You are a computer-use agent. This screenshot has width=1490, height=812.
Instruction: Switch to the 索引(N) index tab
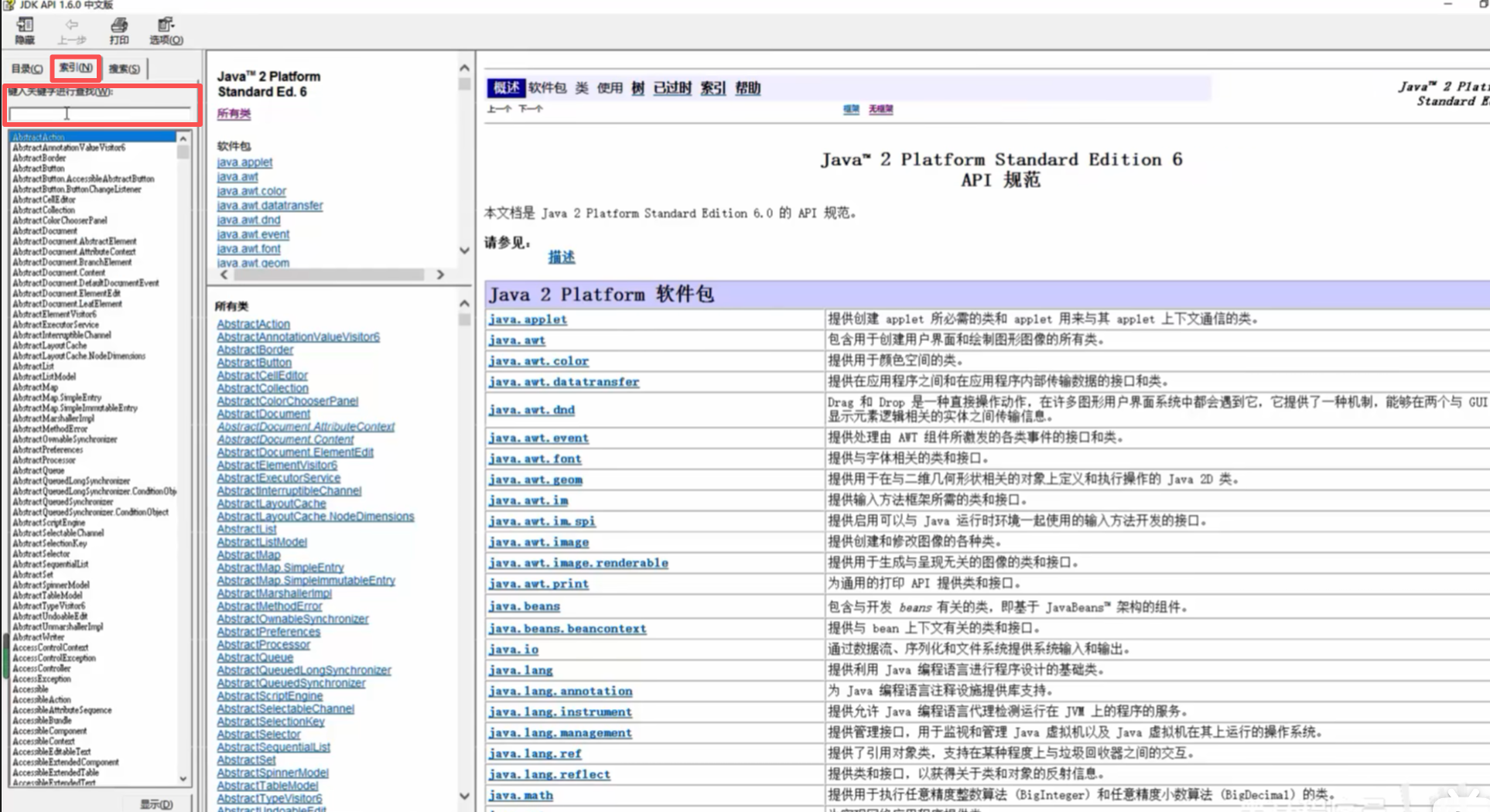(x=76, y=68)
